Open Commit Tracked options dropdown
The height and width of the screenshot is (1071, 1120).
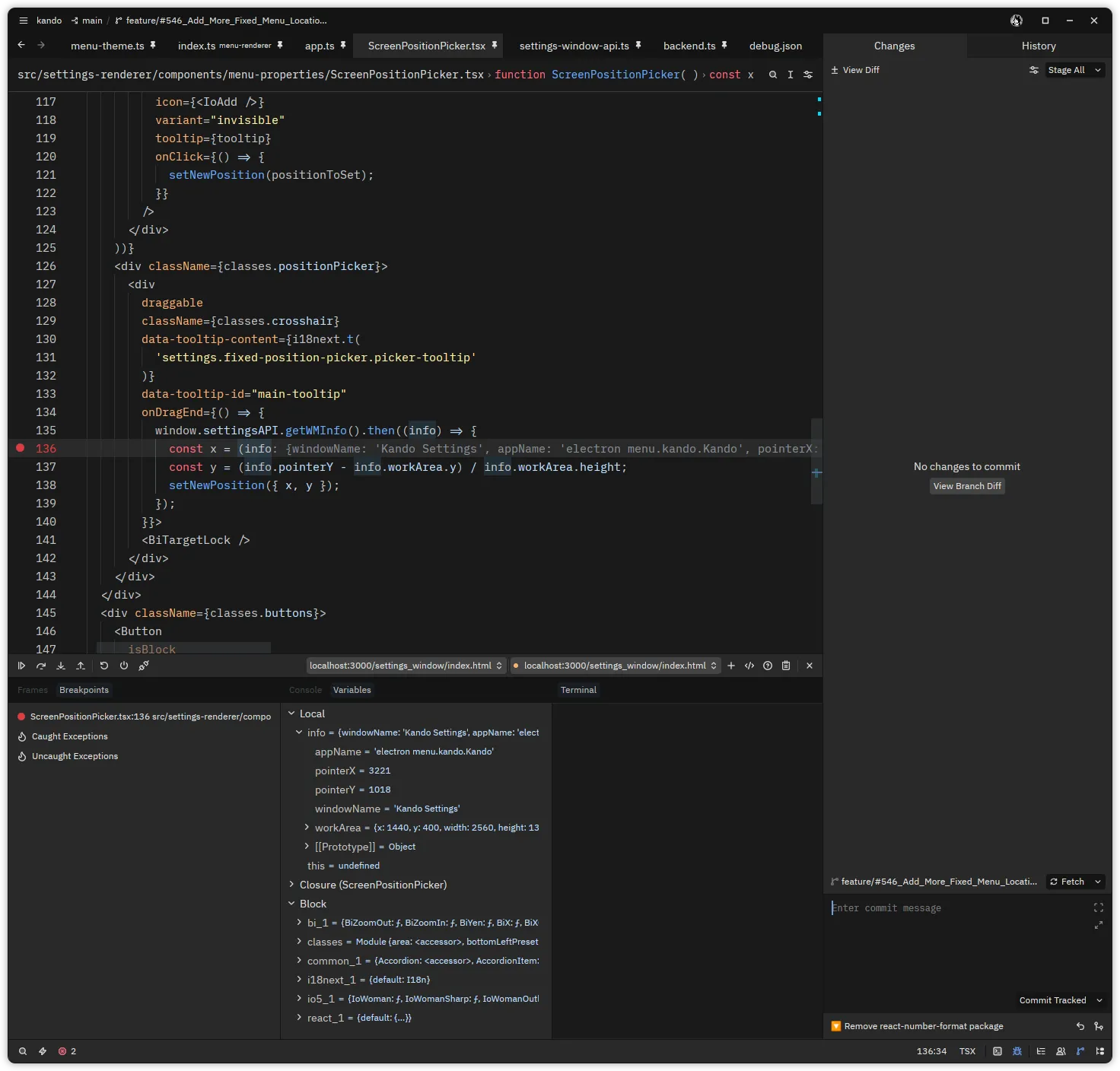1099,1000
